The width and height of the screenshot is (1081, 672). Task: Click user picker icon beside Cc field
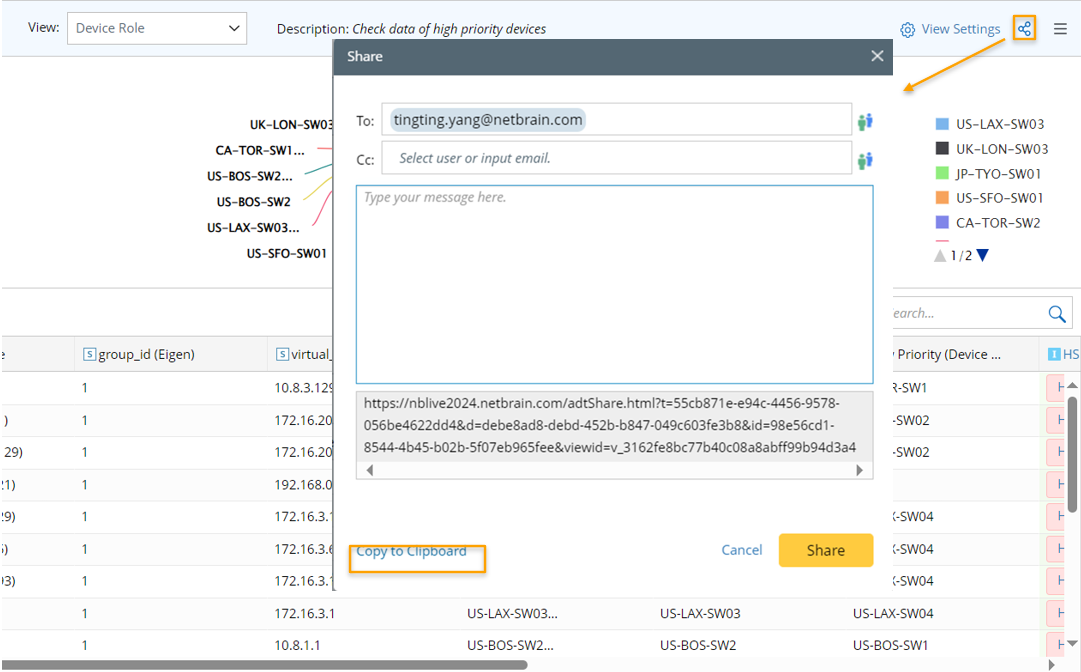coord(865,159)
